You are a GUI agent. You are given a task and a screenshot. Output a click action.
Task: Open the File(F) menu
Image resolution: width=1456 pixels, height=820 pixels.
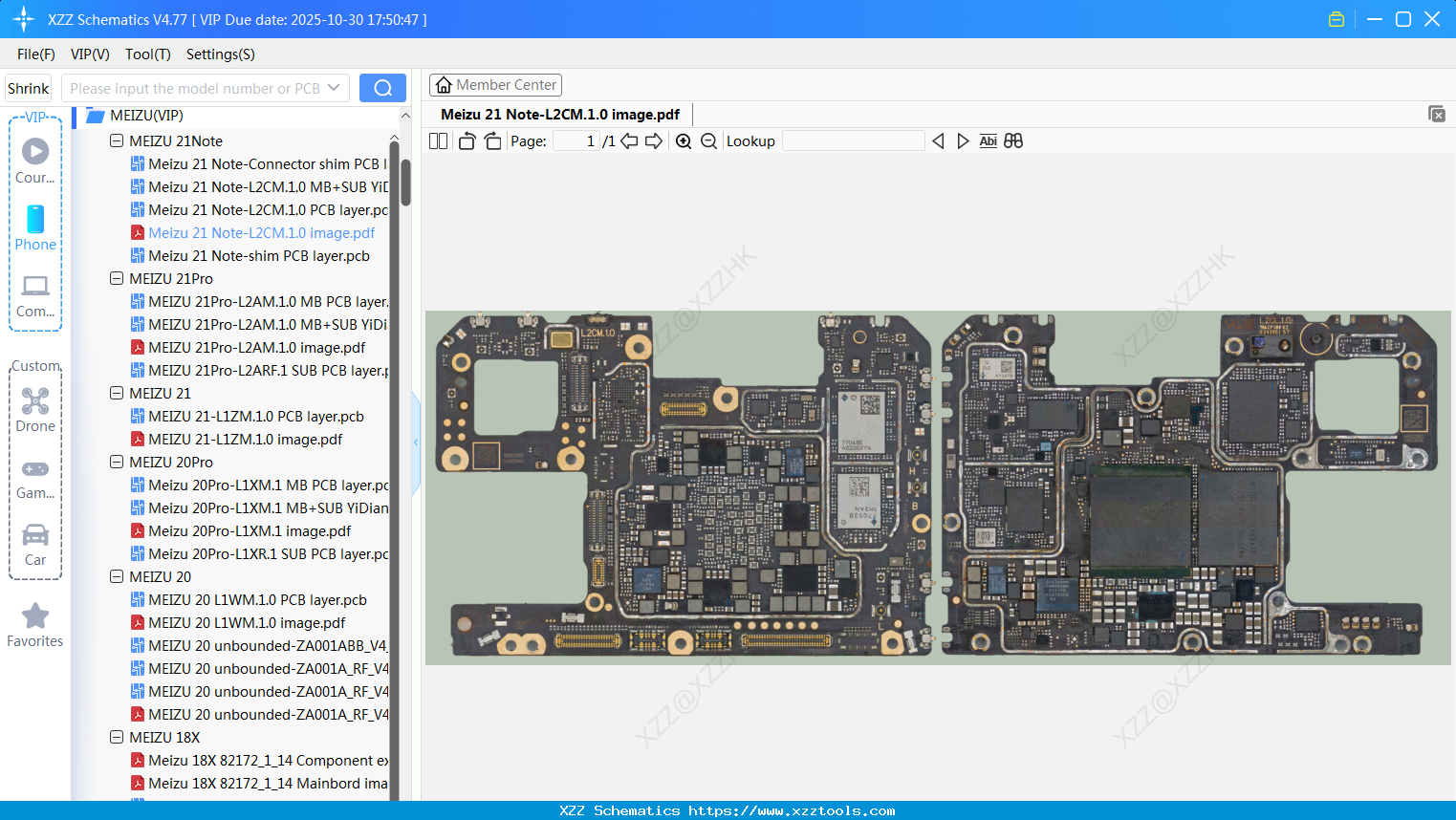pyautogui.click(x=36, y=54)
